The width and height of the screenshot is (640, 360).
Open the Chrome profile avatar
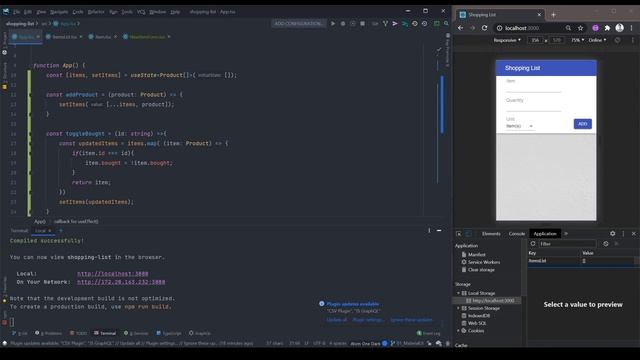[620, 28]
